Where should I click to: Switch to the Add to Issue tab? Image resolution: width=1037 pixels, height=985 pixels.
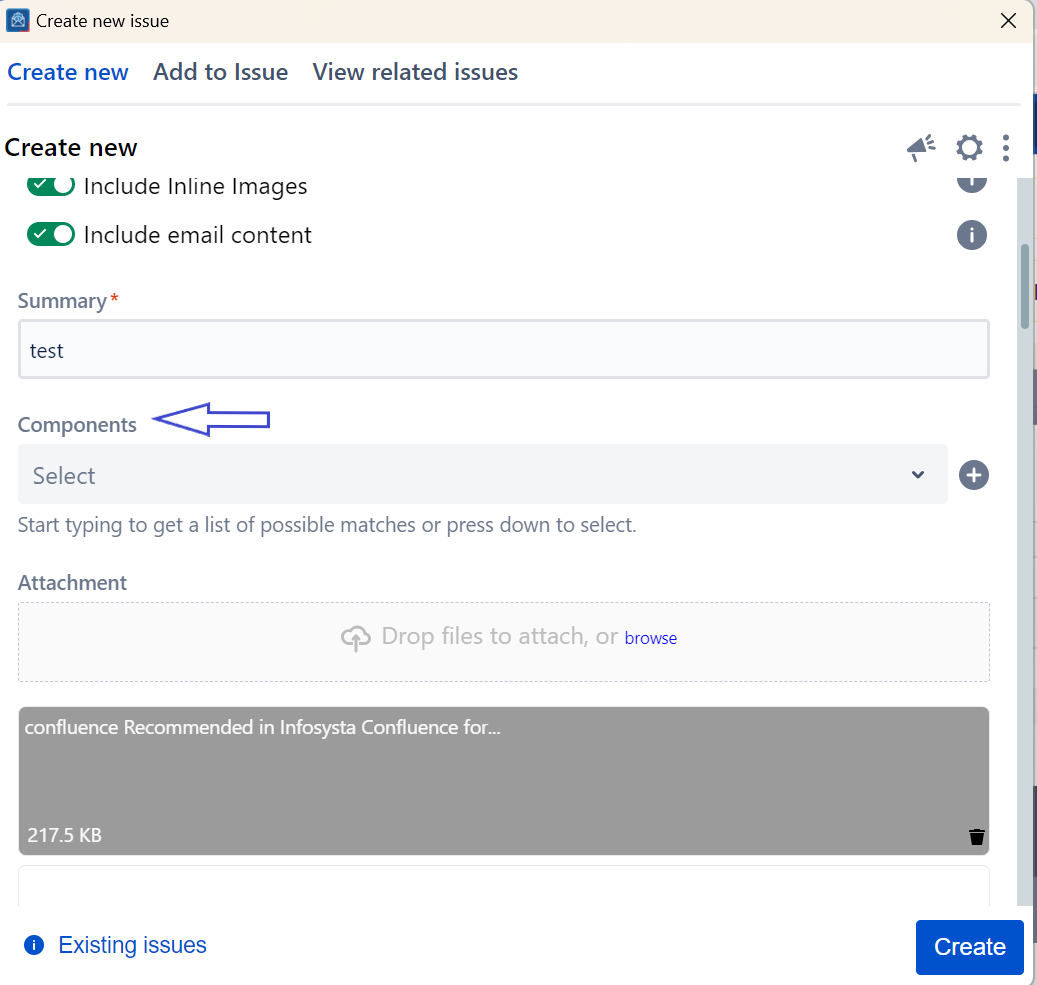pos(220,72)
